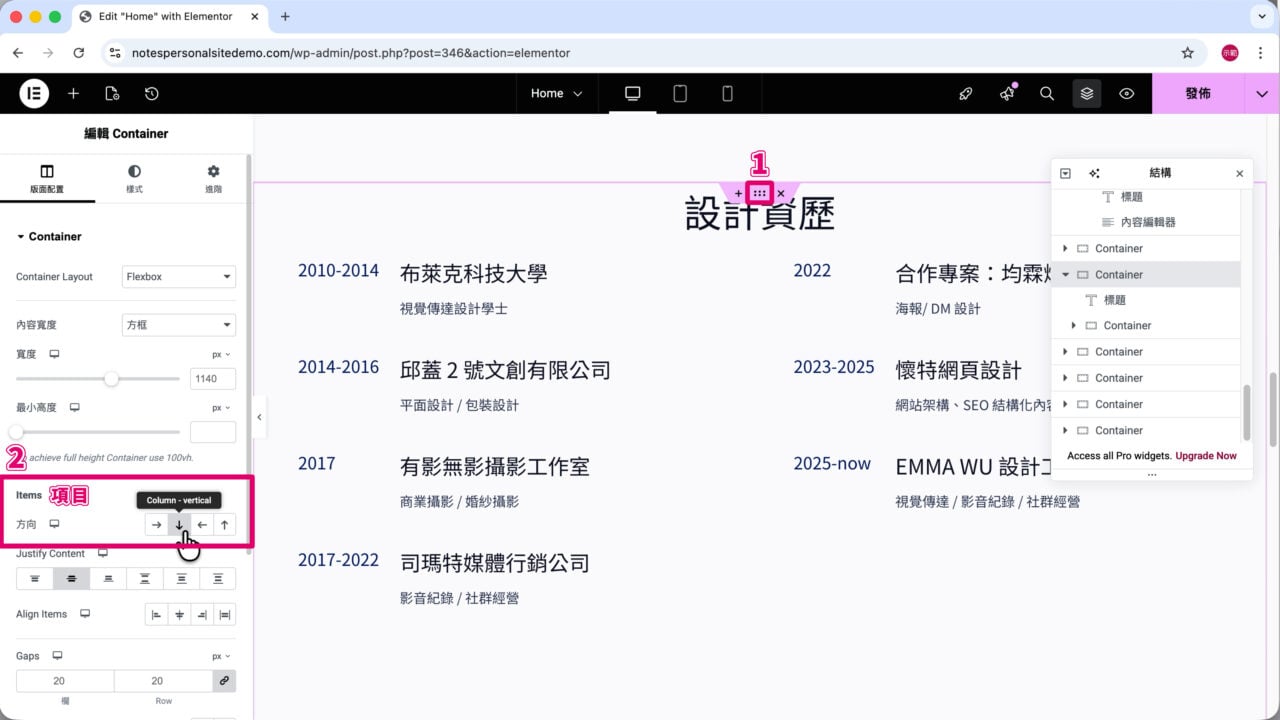Click the 寬度 width slider handle
This screenshot has height=720, width=1280.
(x=112, y=379)
